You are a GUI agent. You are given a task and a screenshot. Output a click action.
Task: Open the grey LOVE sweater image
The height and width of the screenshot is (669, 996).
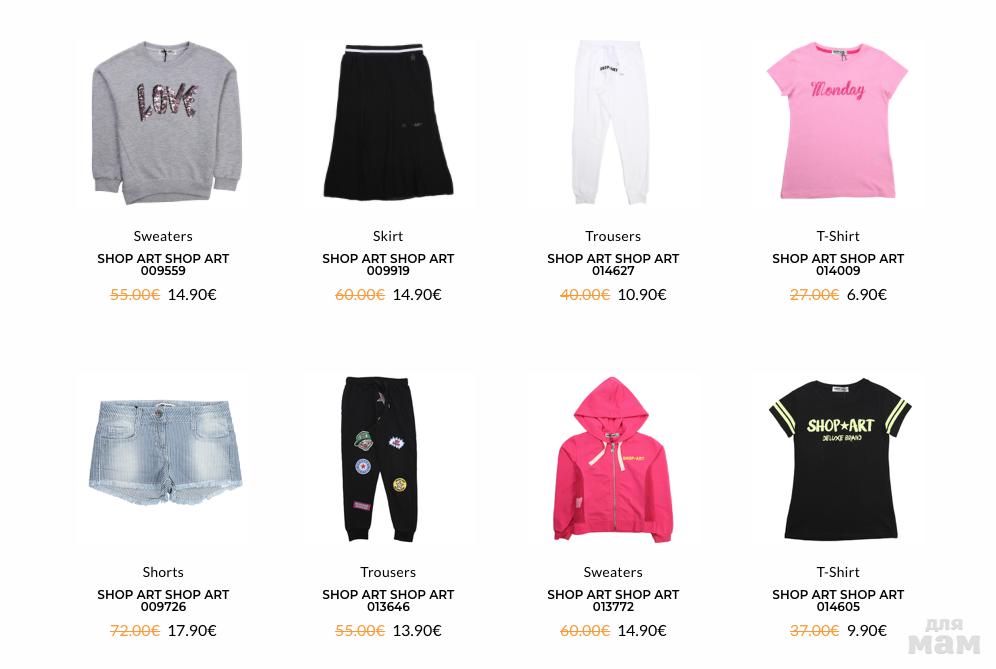166,123
